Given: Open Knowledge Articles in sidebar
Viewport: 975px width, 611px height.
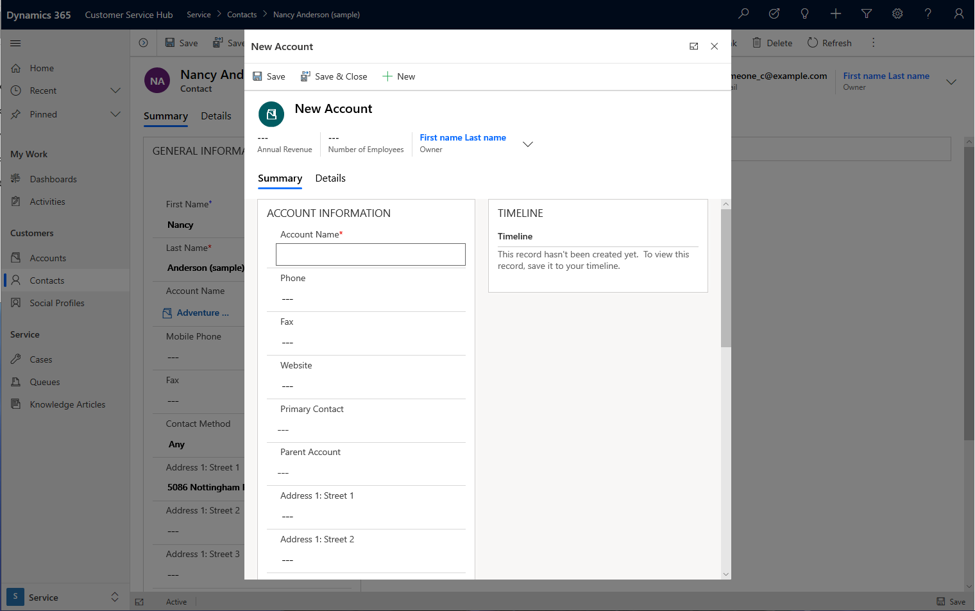Looking at the screenshot, I should pyautogui.click(x=67, y=404).
